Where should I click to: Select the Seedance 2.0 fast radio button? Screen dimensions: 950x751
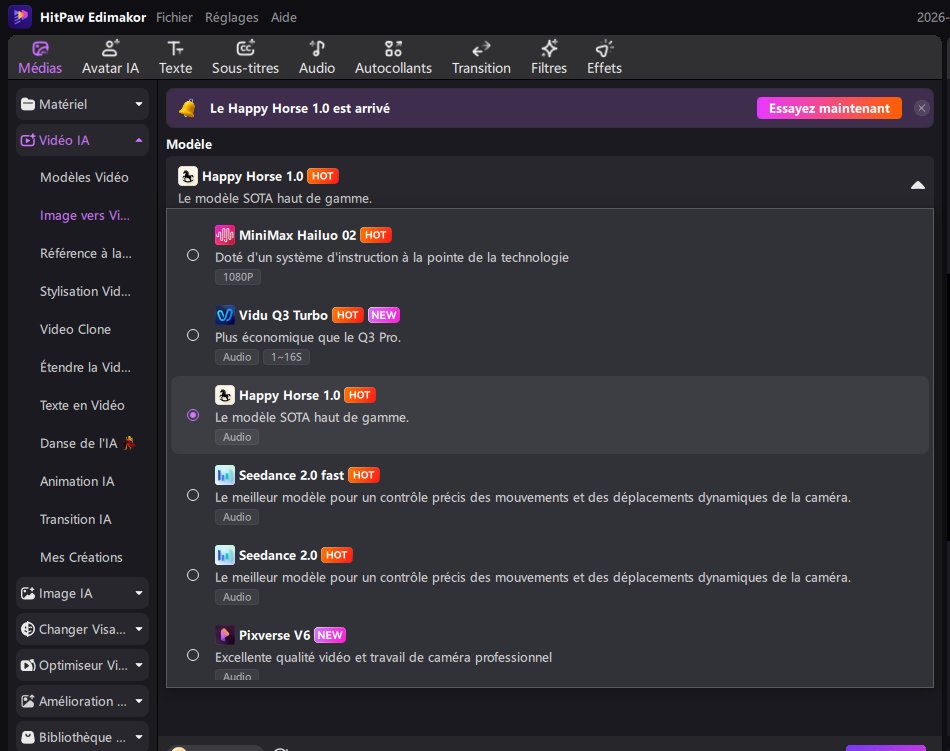(x=193, y=495)
